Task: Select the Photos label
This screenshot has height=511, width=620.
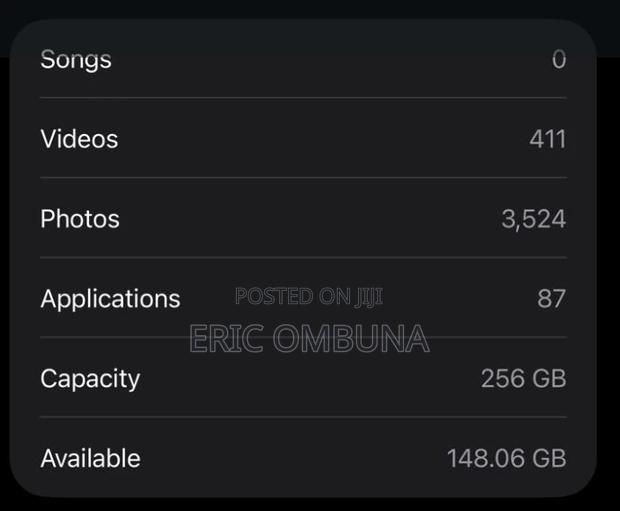Action: tap(80, 219)
